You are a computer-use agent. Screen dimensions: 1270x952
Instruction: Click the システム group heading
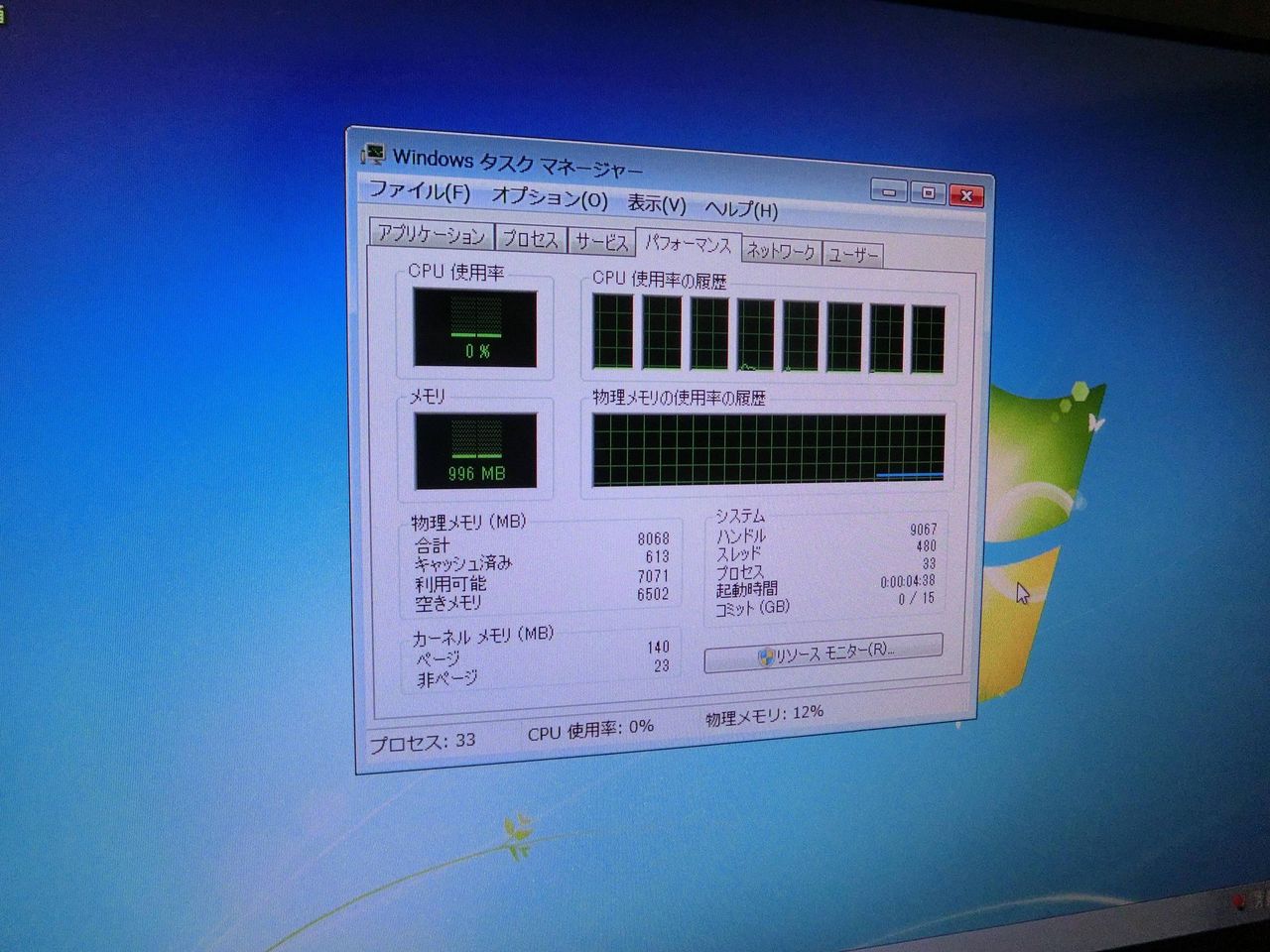740,517
